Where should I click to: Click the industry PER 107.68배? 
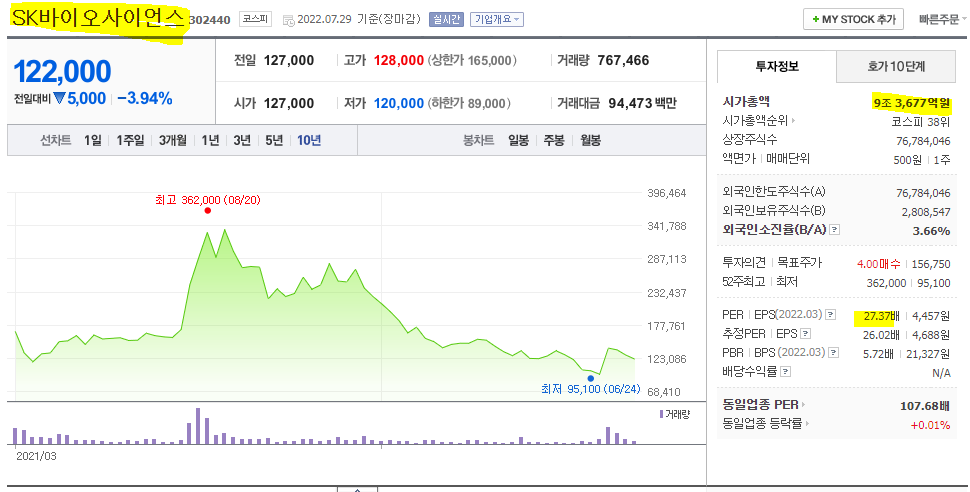pyautogui.click(x=925, y=406)
